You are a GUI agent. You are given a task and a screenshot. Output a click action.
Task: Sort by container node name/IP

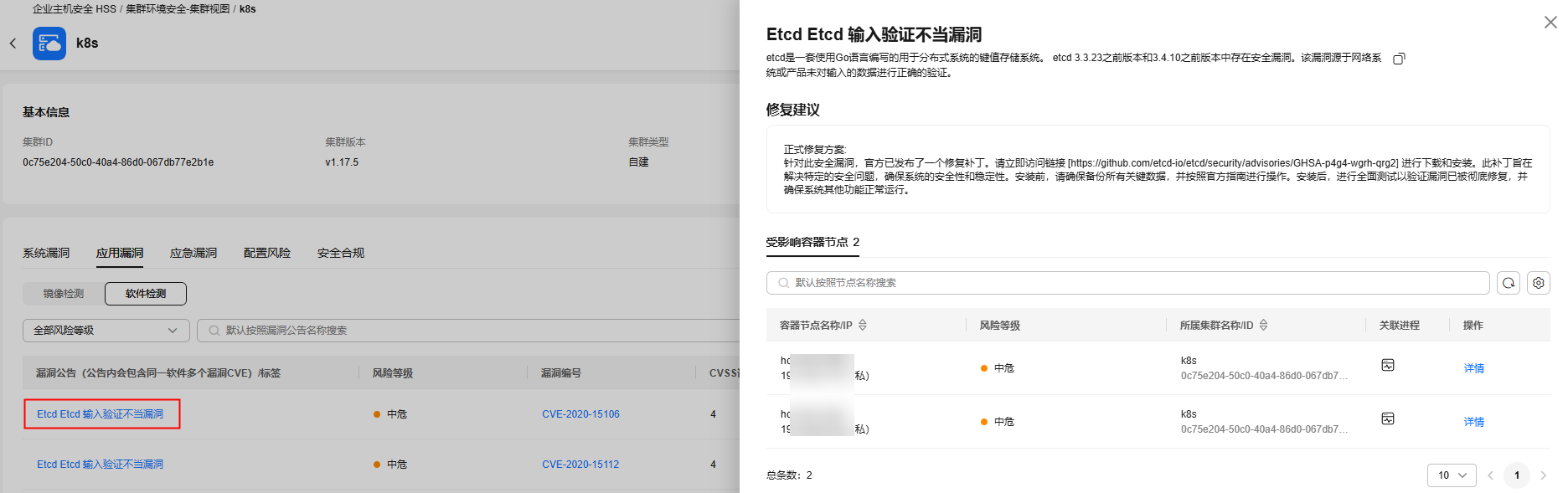[863, 325]
